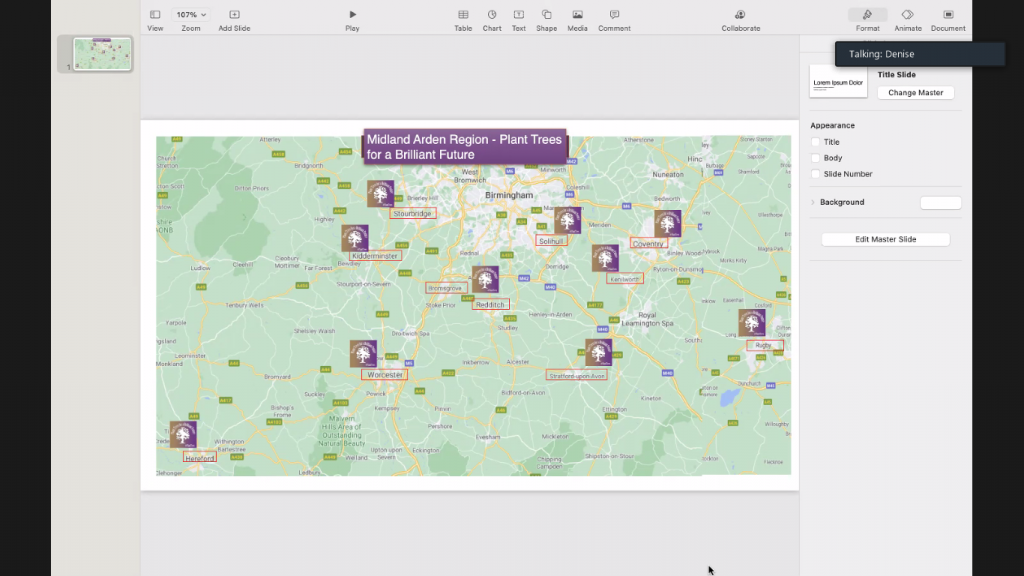Toggle the Slide Number checkbox
Screen dimensions: 1024x576
click(x=816, y=174)
